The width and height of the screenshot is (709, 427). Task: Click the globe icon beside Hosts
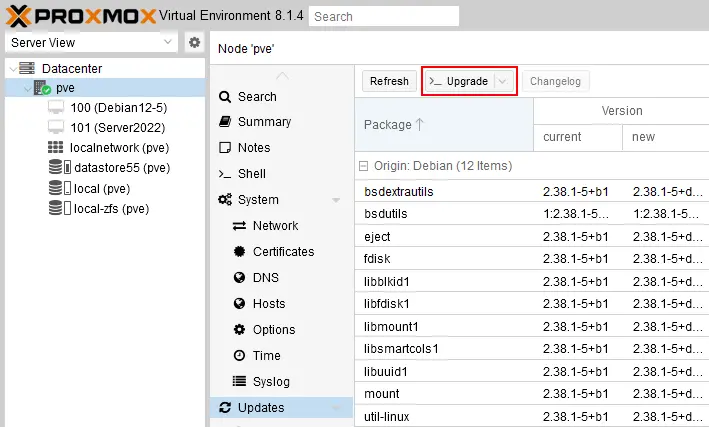(239, 304)
